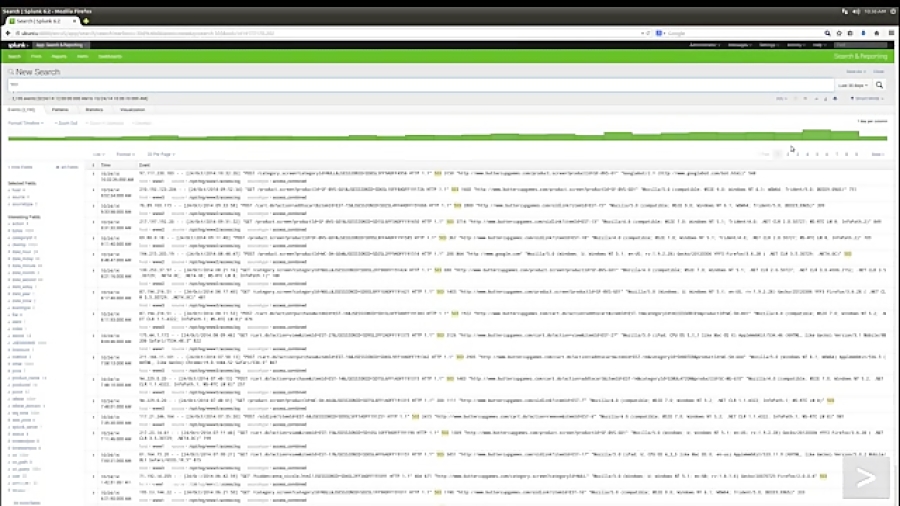Click in the Splunk search query box

point(420,85)
